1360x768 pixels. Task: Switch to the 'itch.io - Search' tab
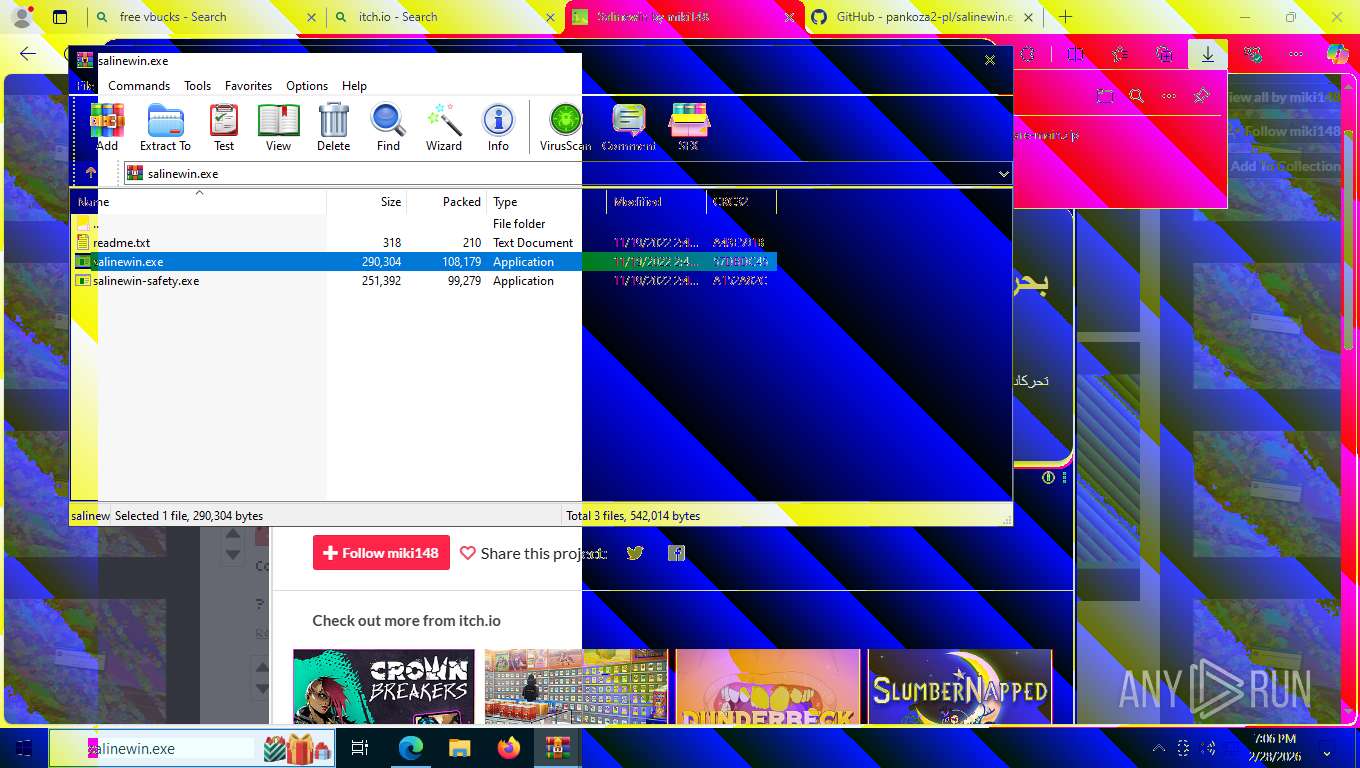(444, 17)
